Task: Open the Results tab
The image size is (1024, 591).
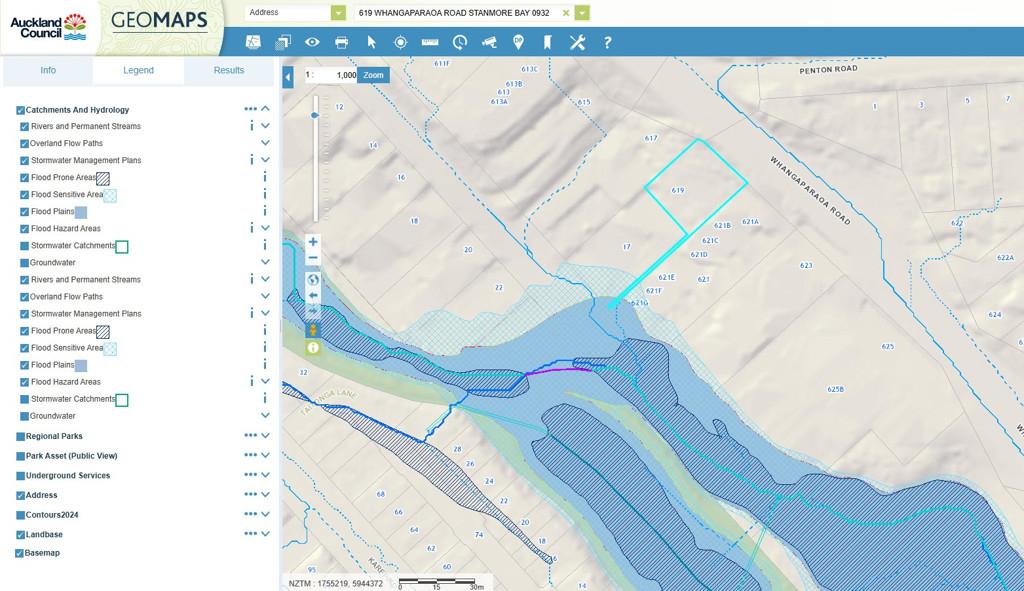Action: tap(228, 70)
